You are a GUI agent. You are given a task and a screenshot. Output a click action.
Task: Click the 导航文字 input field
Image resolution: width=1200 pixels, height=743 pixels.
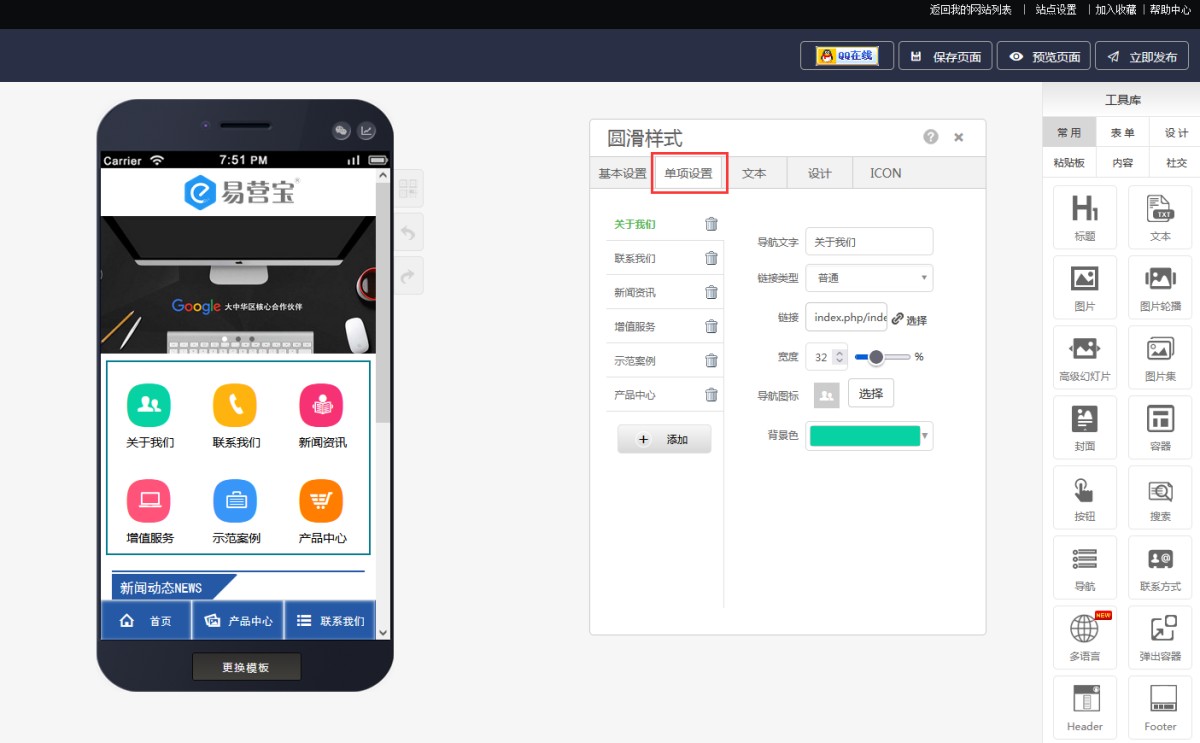coord(869,241)
